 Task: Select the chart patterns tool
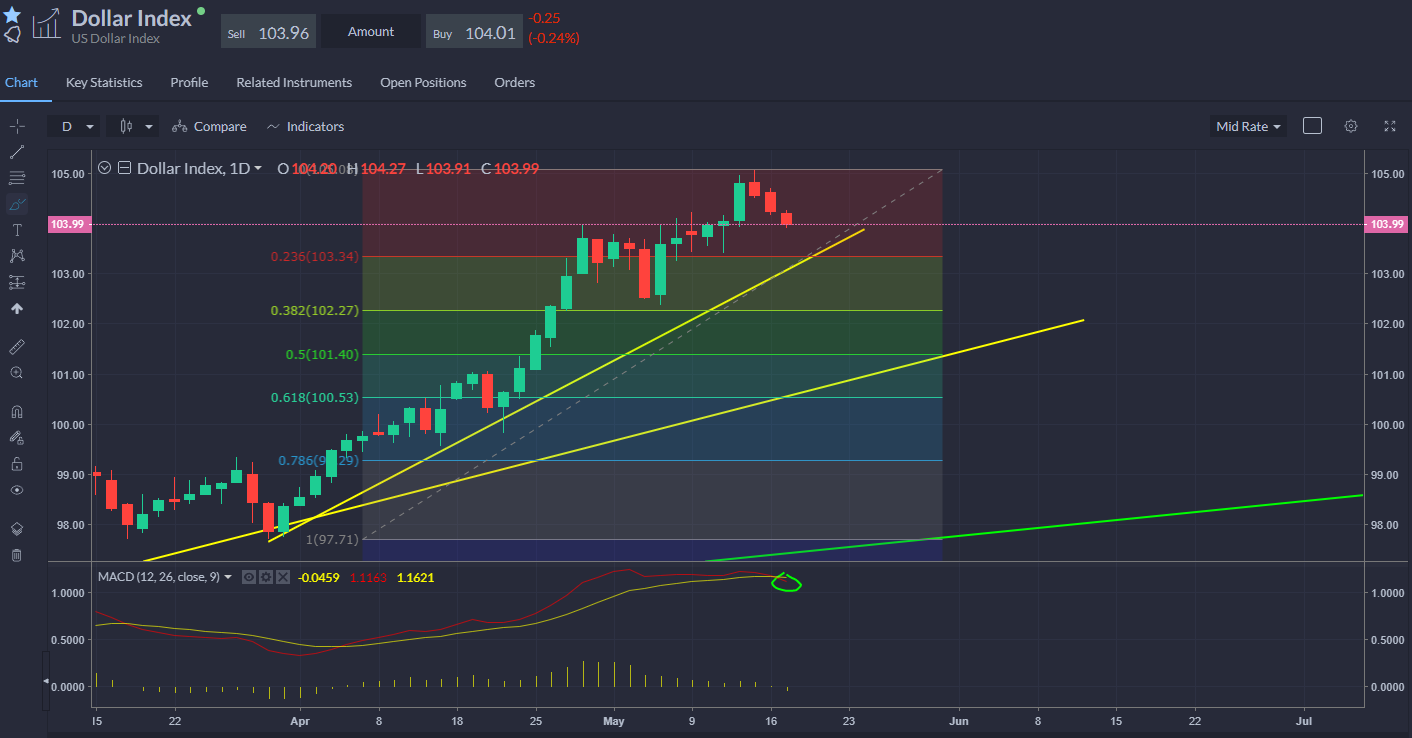coord(17,256)
